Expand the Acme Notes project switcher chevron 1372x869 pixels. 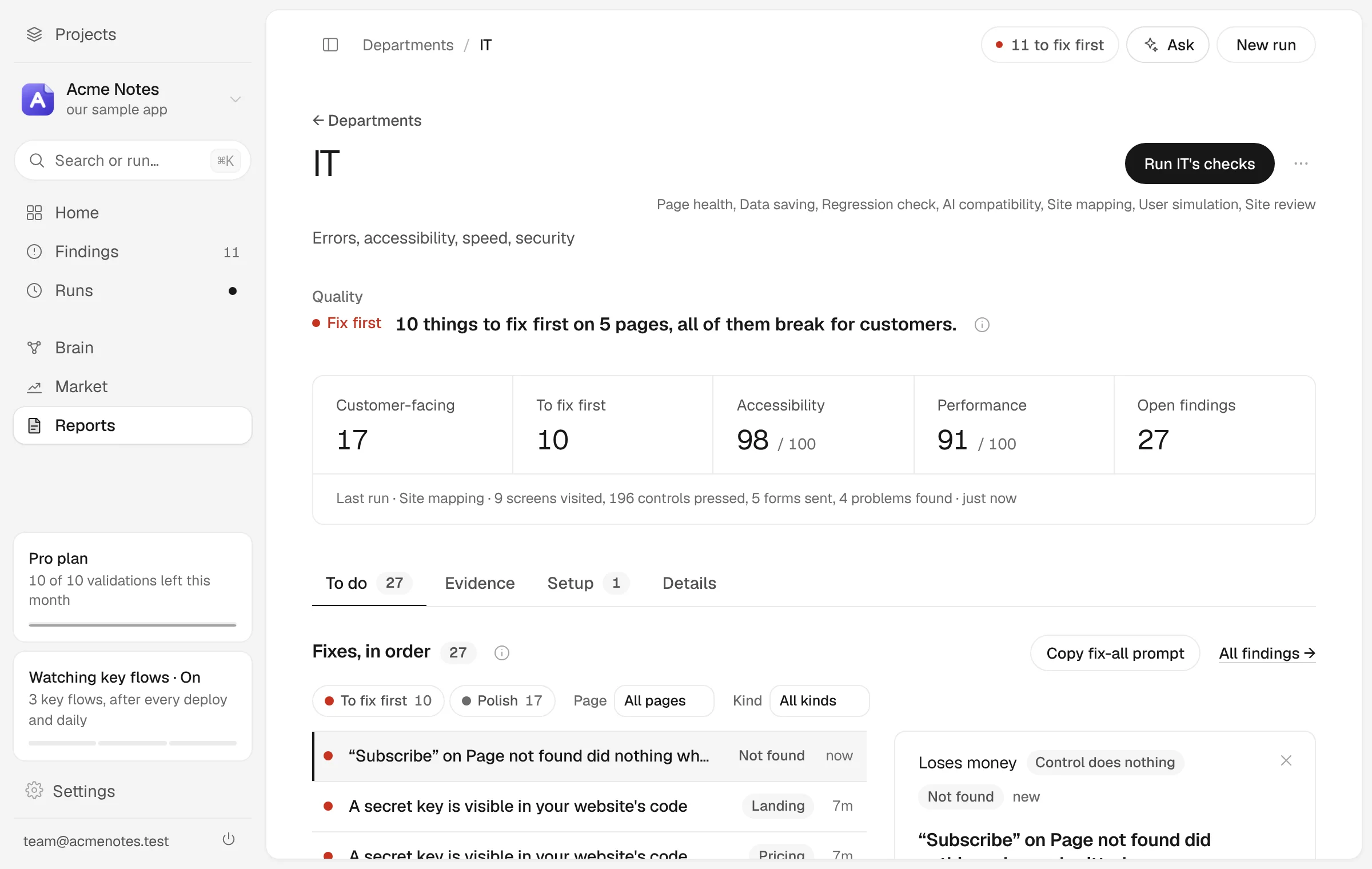coord(235,99)
